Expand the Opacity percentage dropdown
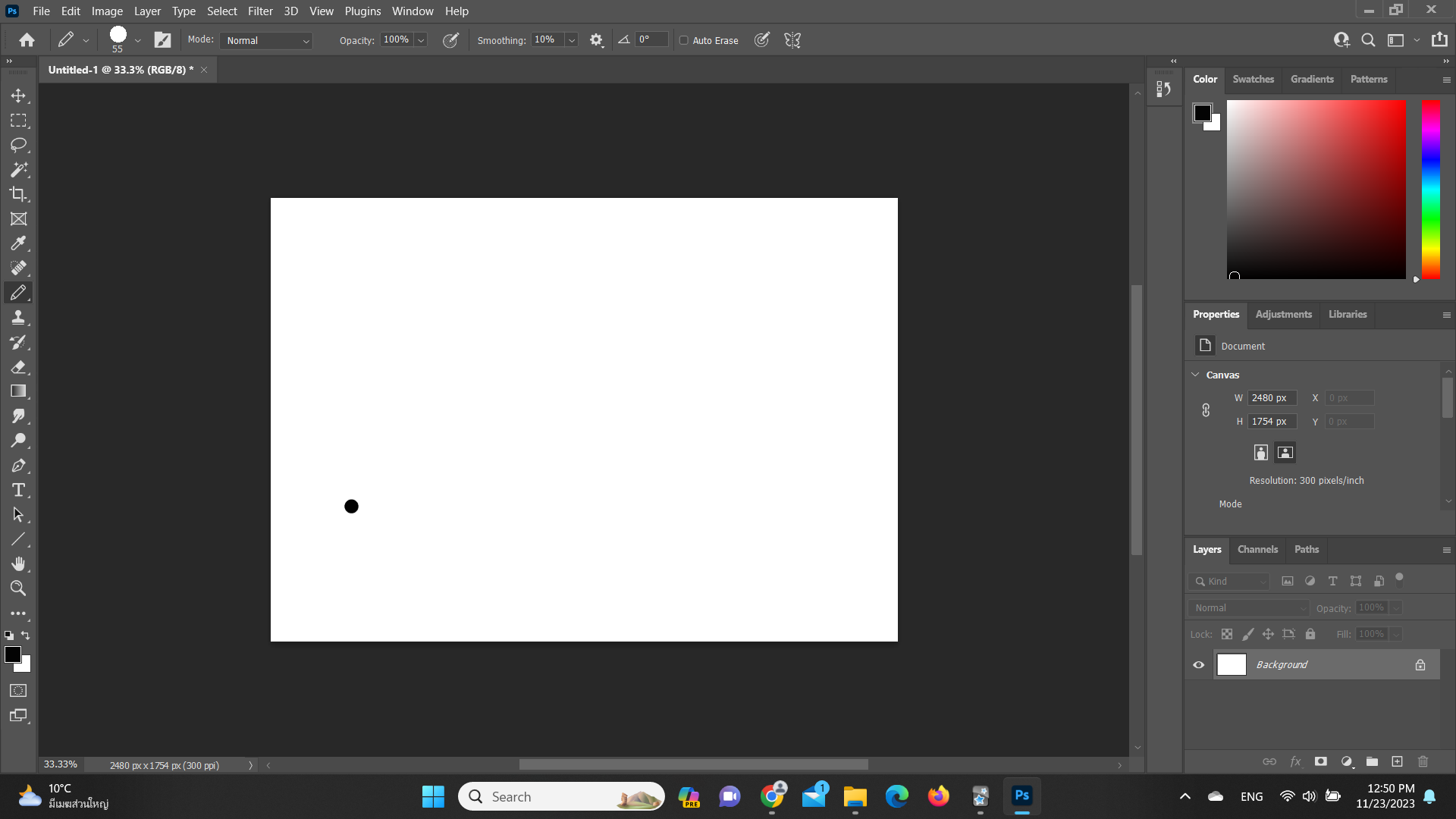This screenshot has height=819, width=1456. coord(419,40)
